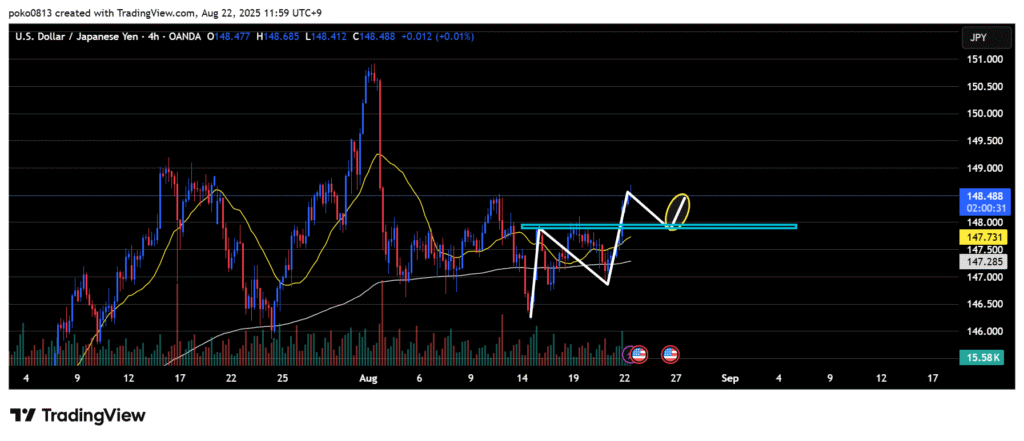Image resolution: width=1024 pixels, height=441 pixels.
Task: Open the rightmost US flag economic event
Action: tap(671, 354)
